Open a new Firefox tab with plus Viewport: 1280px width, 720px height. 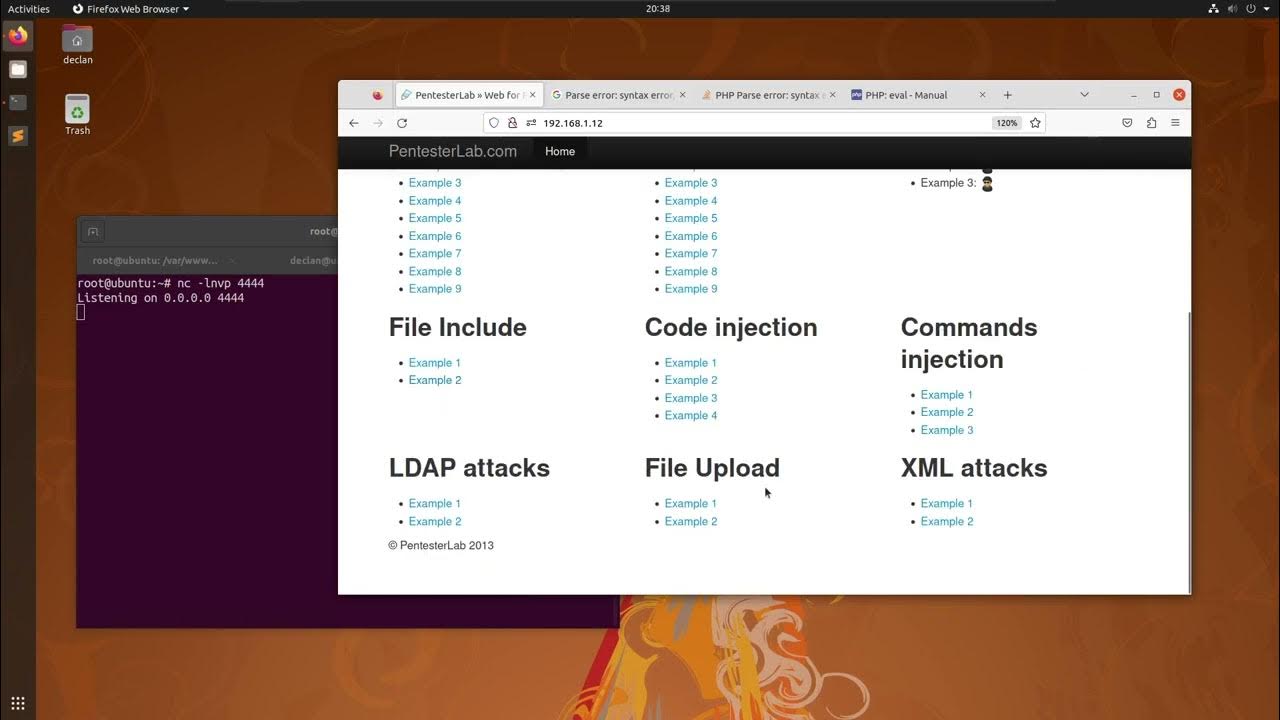coord(1008,95)
